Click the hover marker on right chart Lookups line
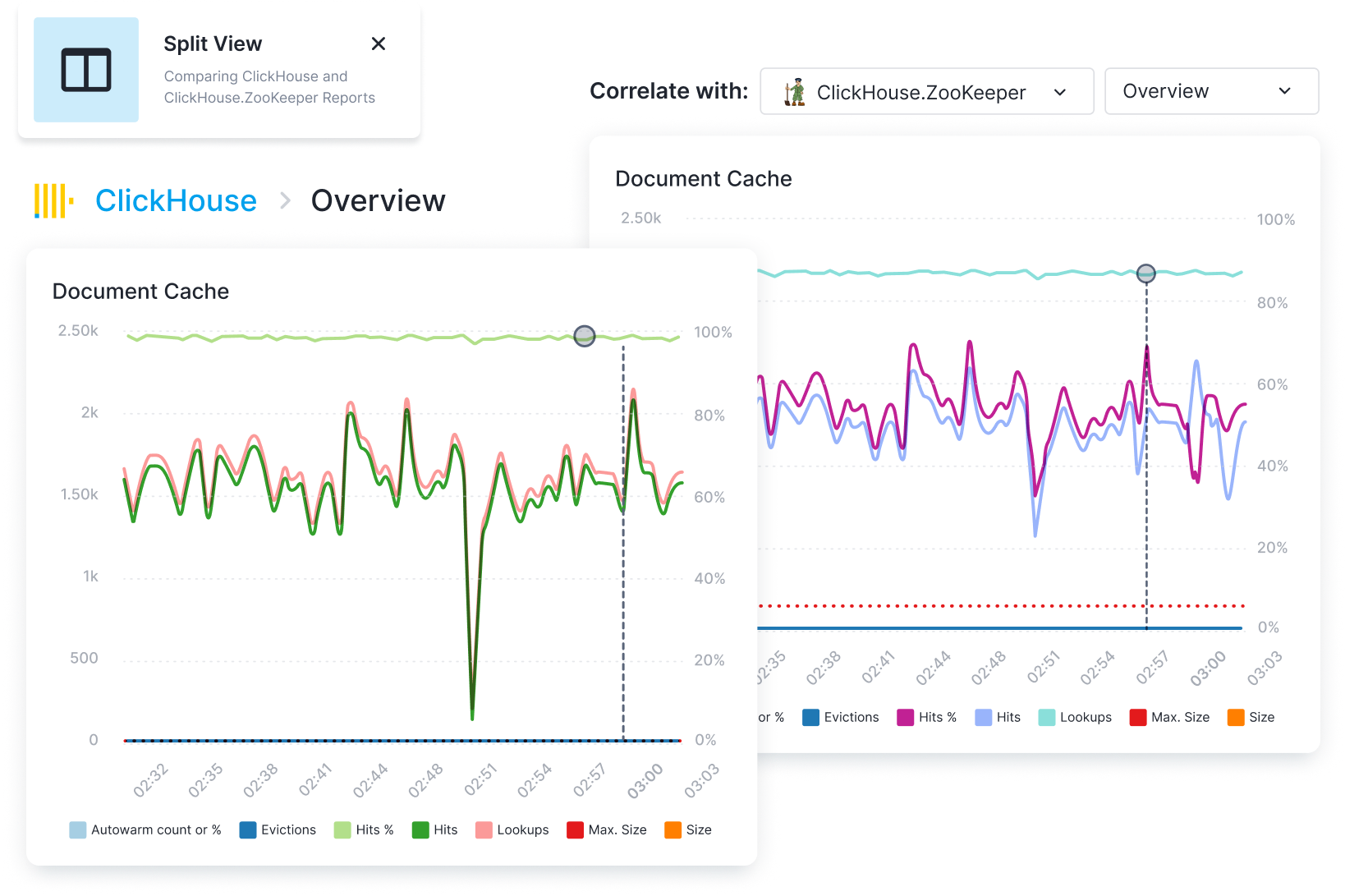Screen dimensions: 1345x896 1145,273
